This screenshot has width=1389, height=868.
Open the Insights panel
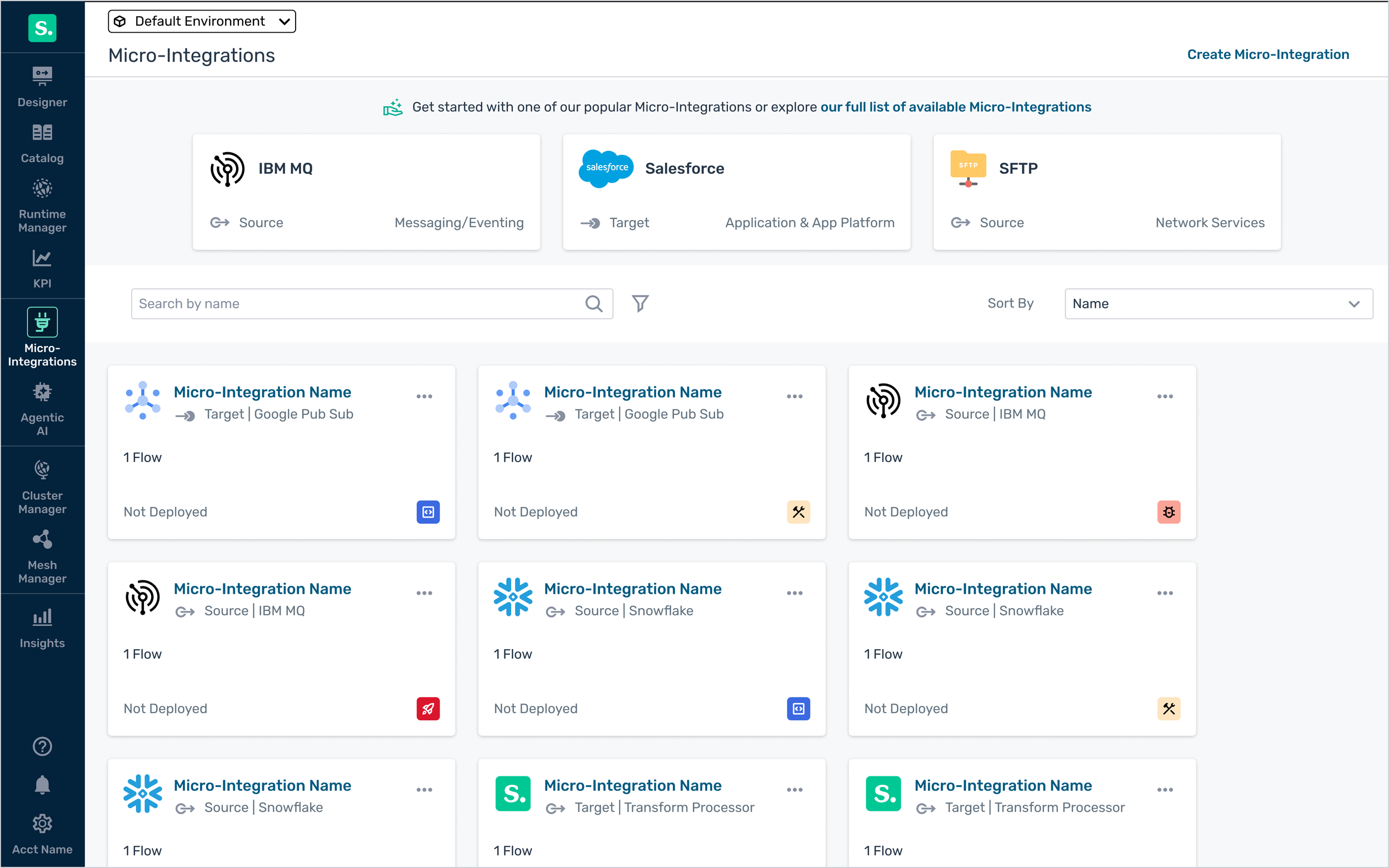(42, 628)
